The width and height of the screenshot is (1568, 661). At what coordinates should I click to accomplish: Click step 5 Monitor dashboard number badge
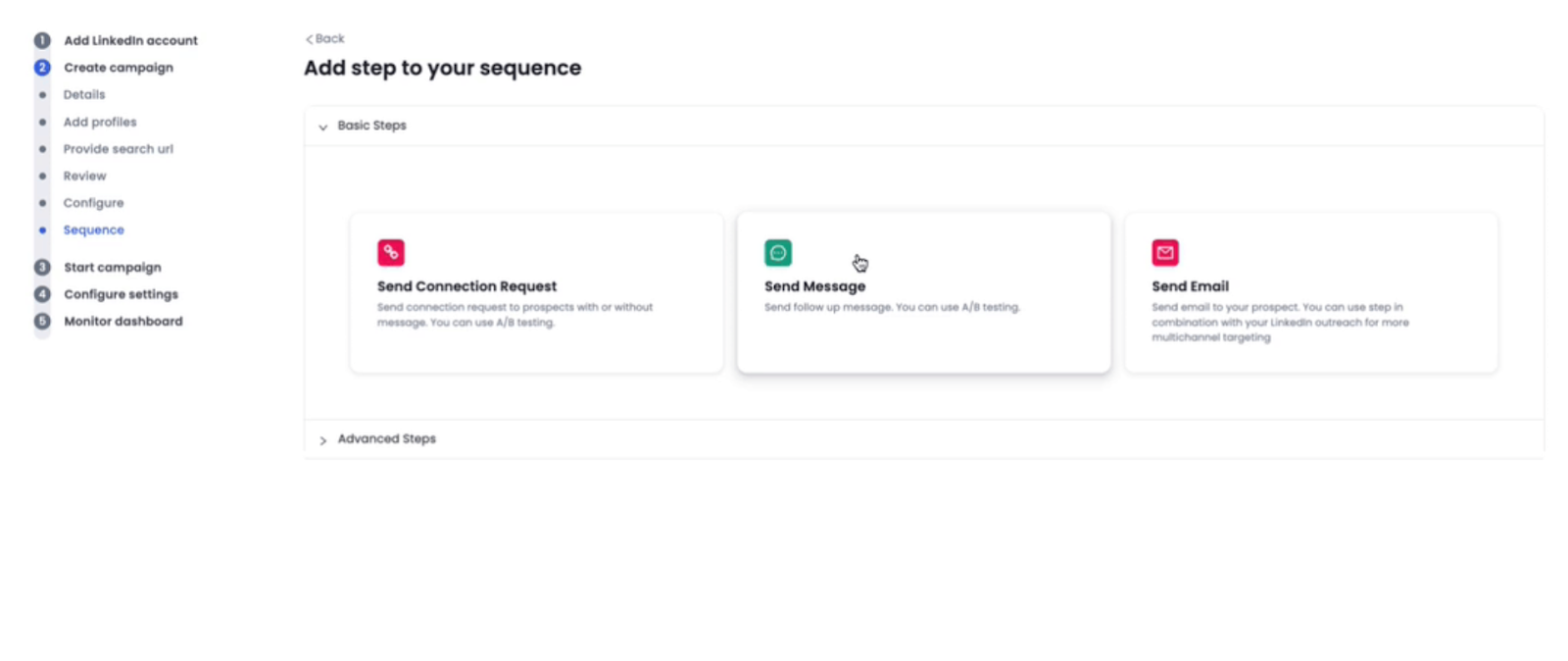point(42,321)
